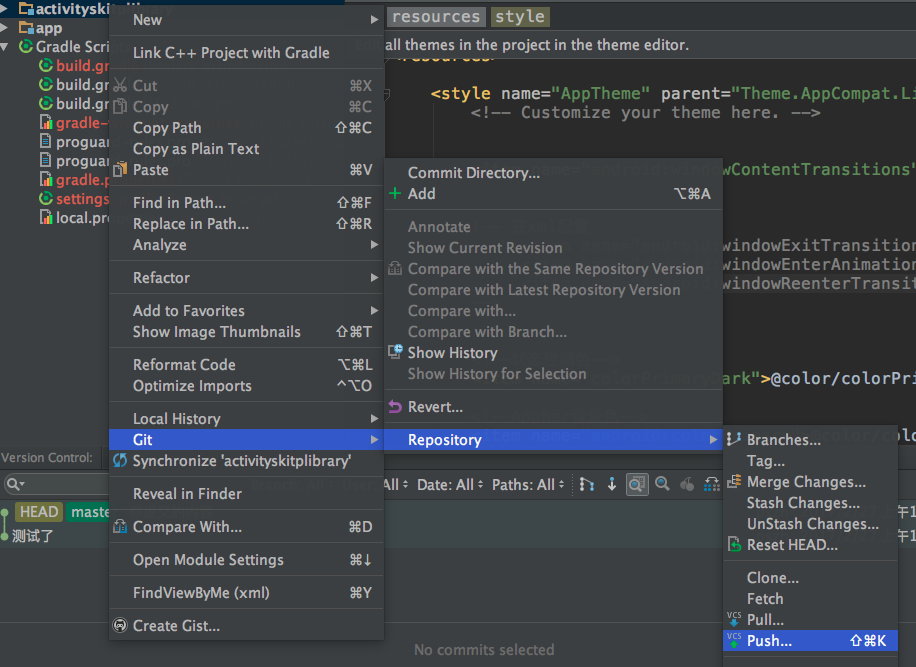
Task: Run Reformat Code
Action: pyautogui.click(x=247, y=365)
